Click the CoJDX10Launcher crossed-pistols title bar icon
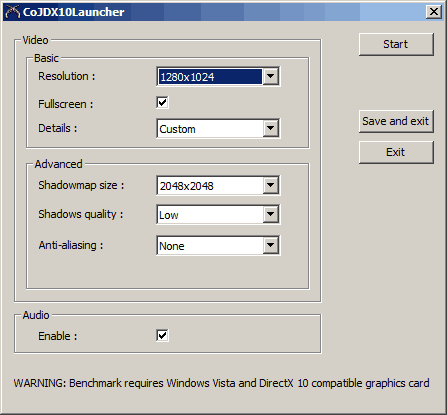This screenshot has width=447, height=415. coord(13,12)
